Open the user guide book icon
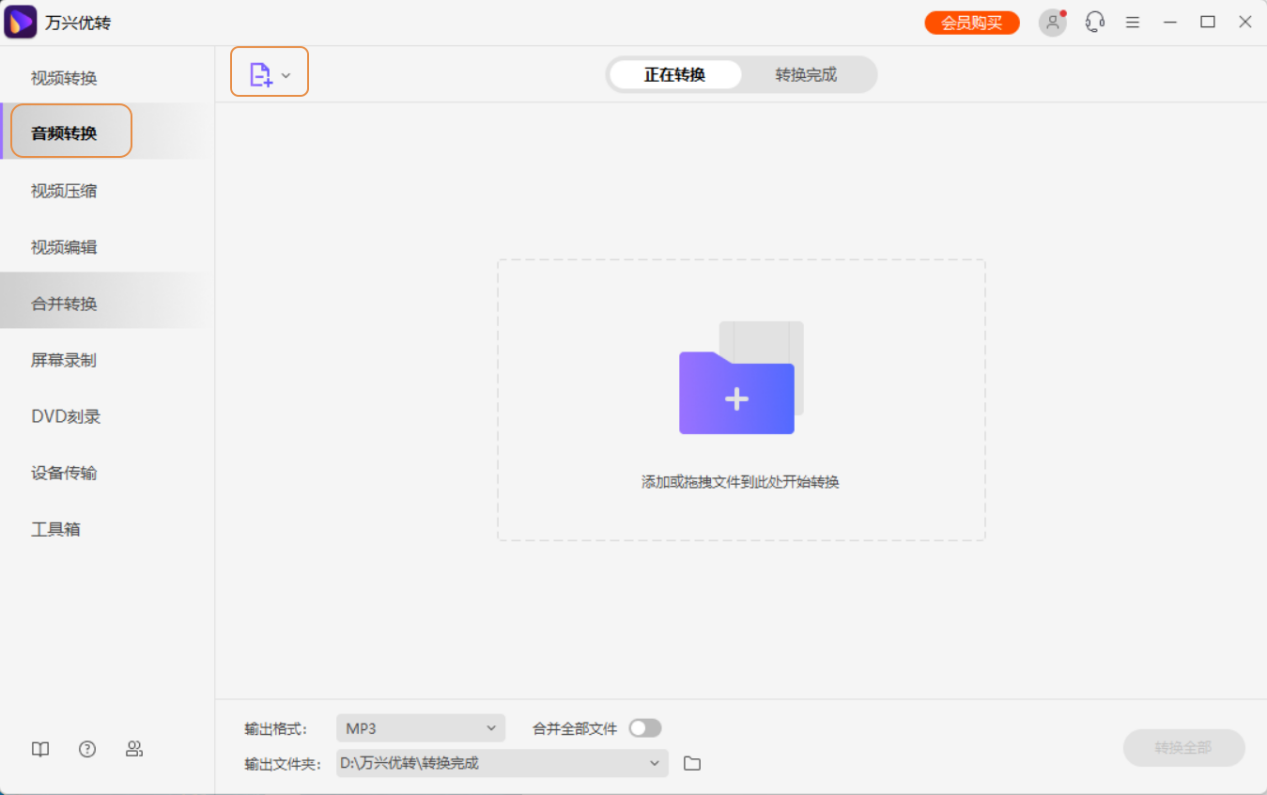Screen dimensions: 1267x795 click(x=39, y=748)
